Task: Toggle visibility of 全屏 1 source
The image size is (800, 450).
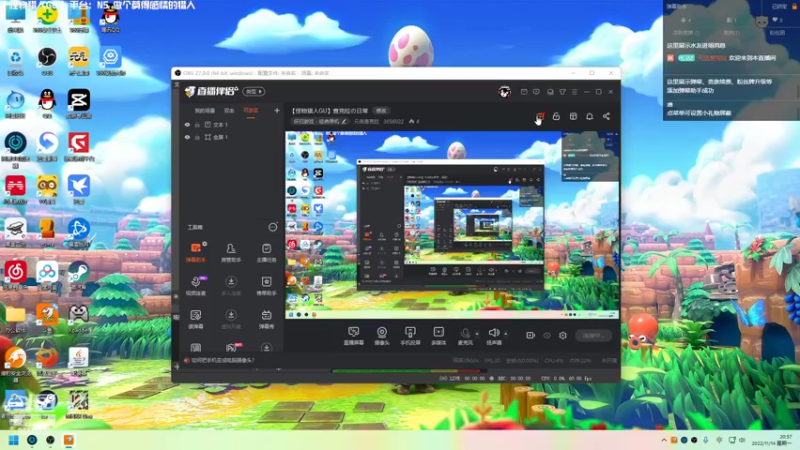Action: pyautogui.click(x=187, y=137)
